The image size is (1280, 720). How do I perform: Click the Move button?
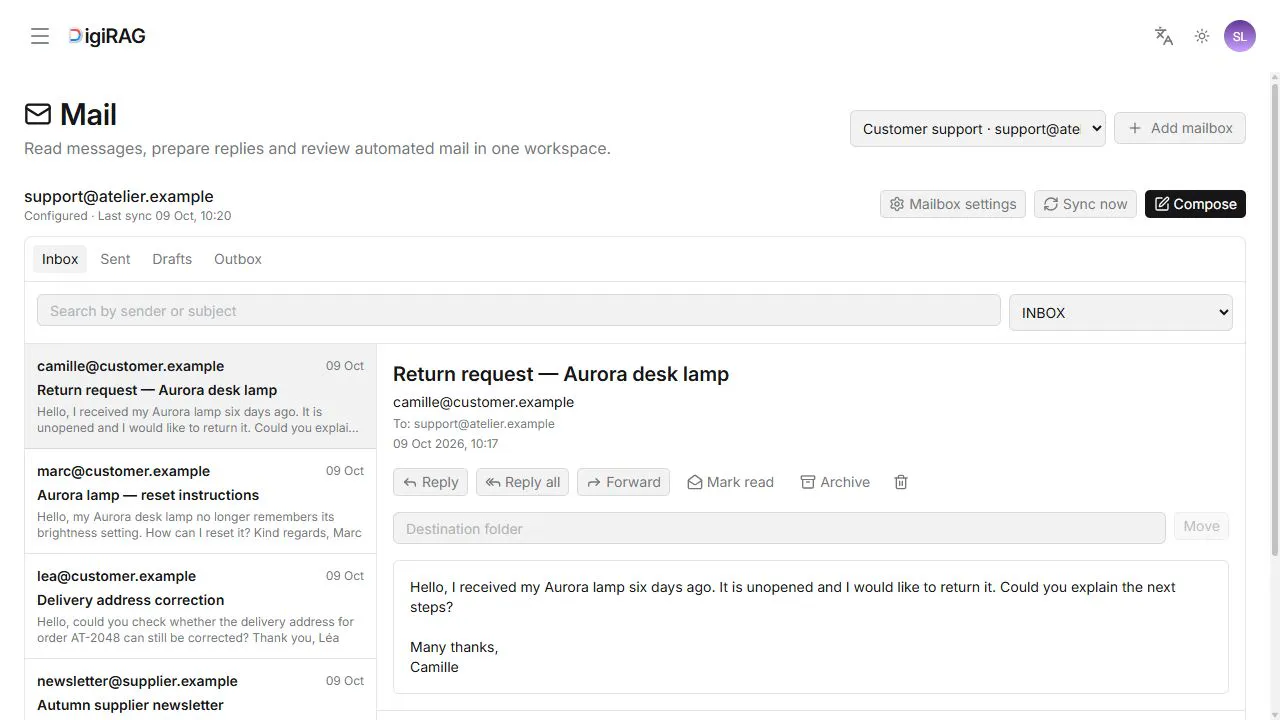1201,527
